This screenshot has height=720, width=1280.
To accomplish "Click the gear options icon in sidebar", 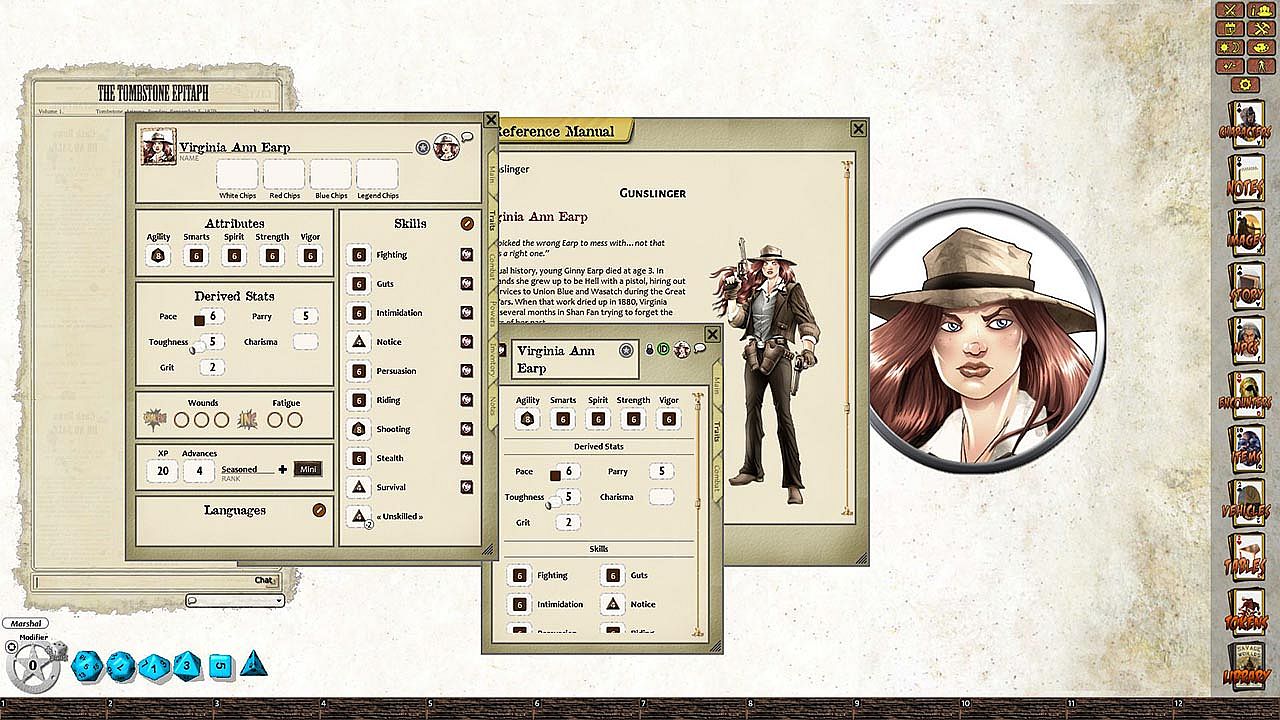I will (x=1244, y=85).
